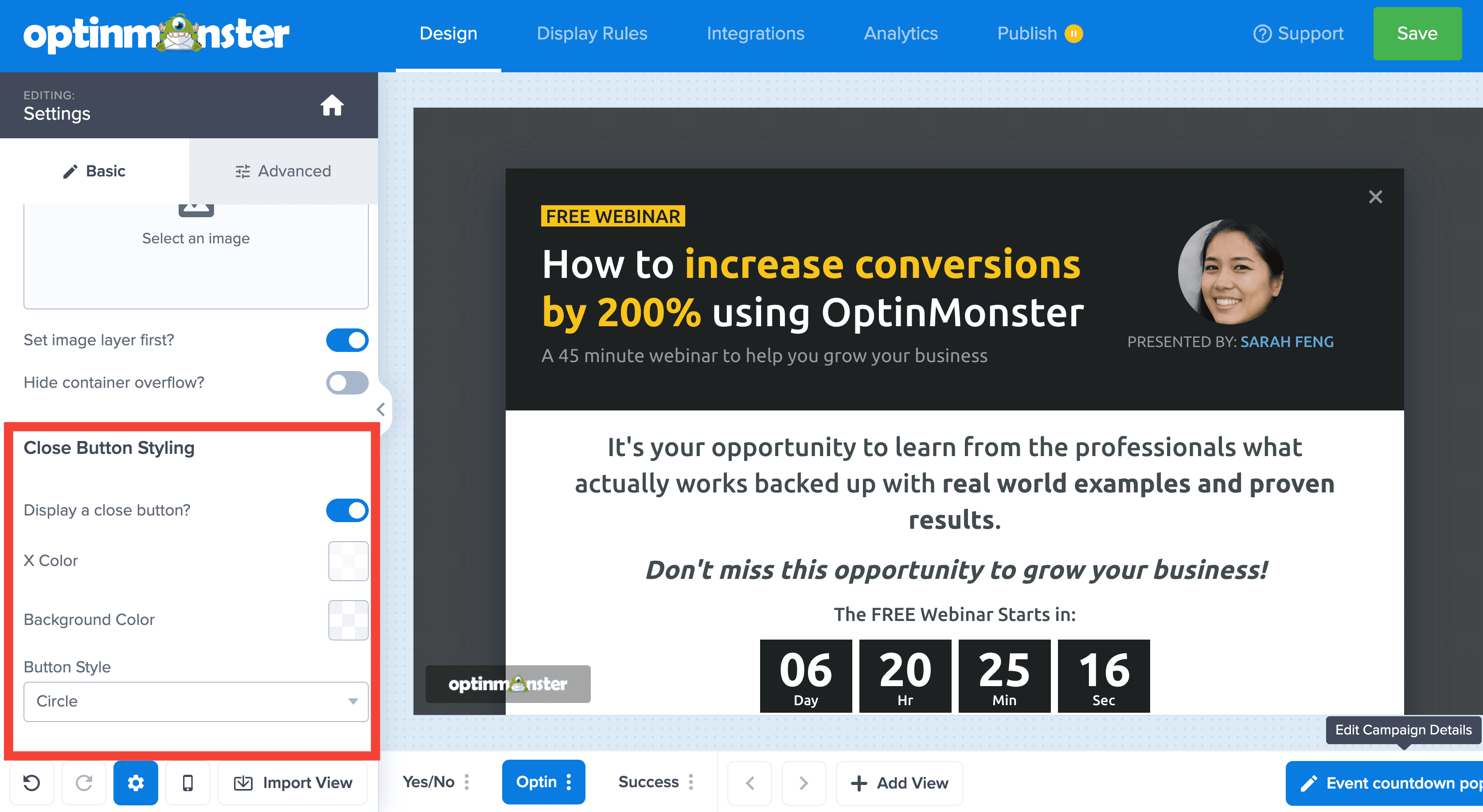Open the Display Rules tab
The height and width of the screenshot is (812, 1483).
(591, 33)
